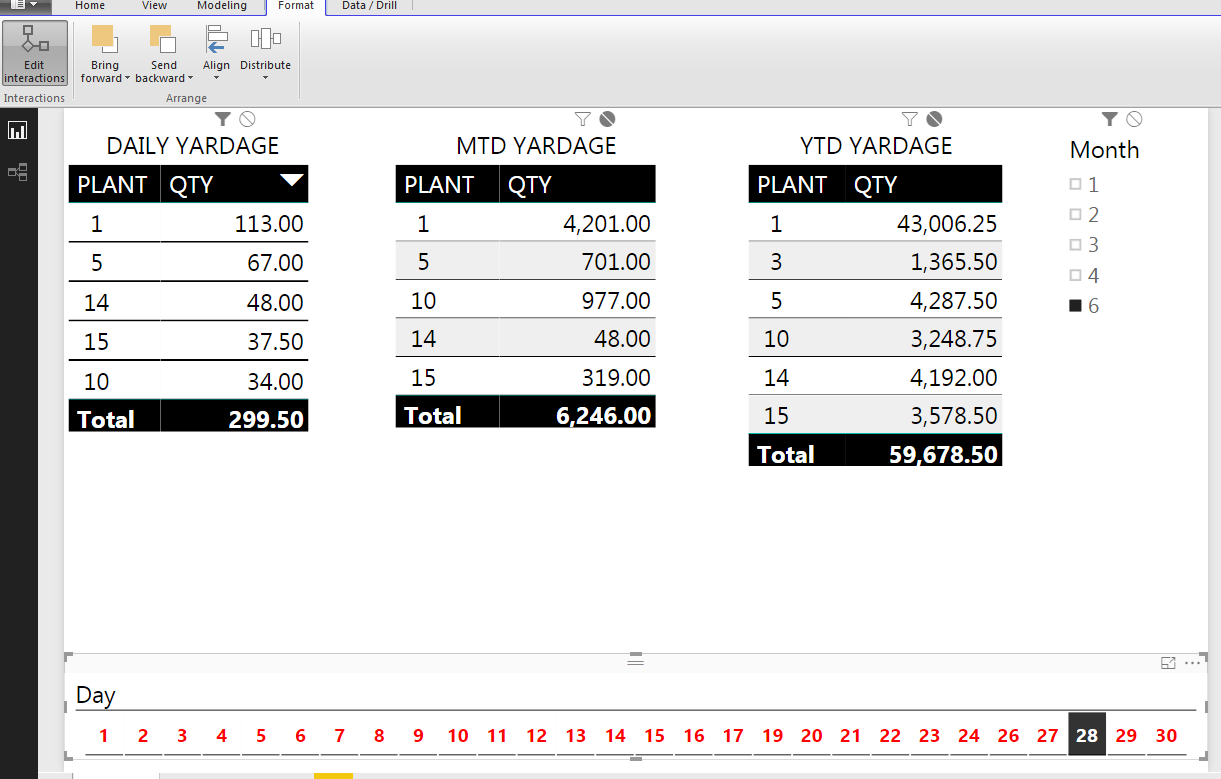The image size is (1221, 779).
Task: Set filter interaction for MTD YARDAGE
Action: [x=583, y=119]
